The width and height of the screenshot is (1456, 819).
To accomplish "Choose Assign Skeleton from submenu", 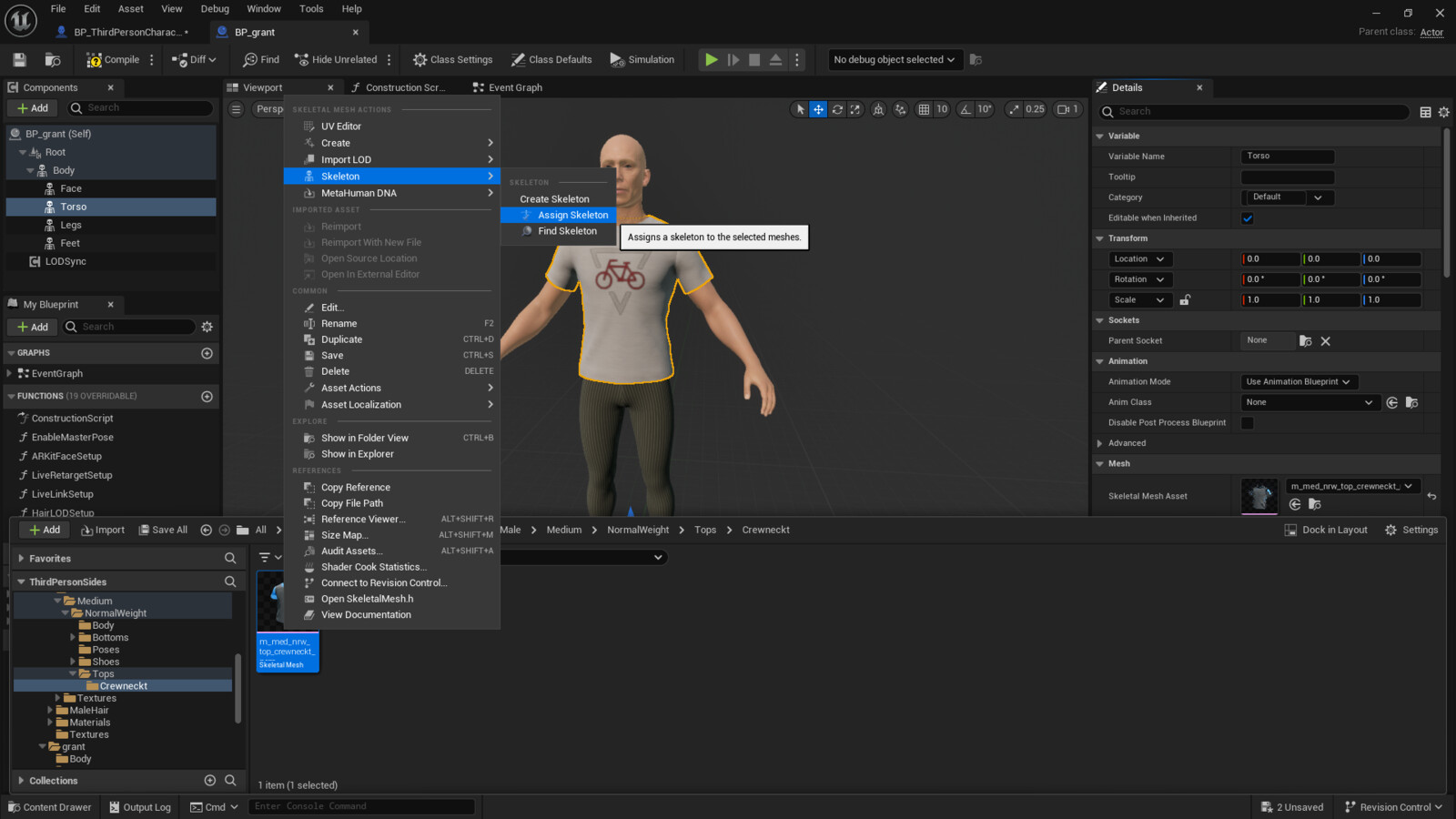I will [x=559, y=216].
